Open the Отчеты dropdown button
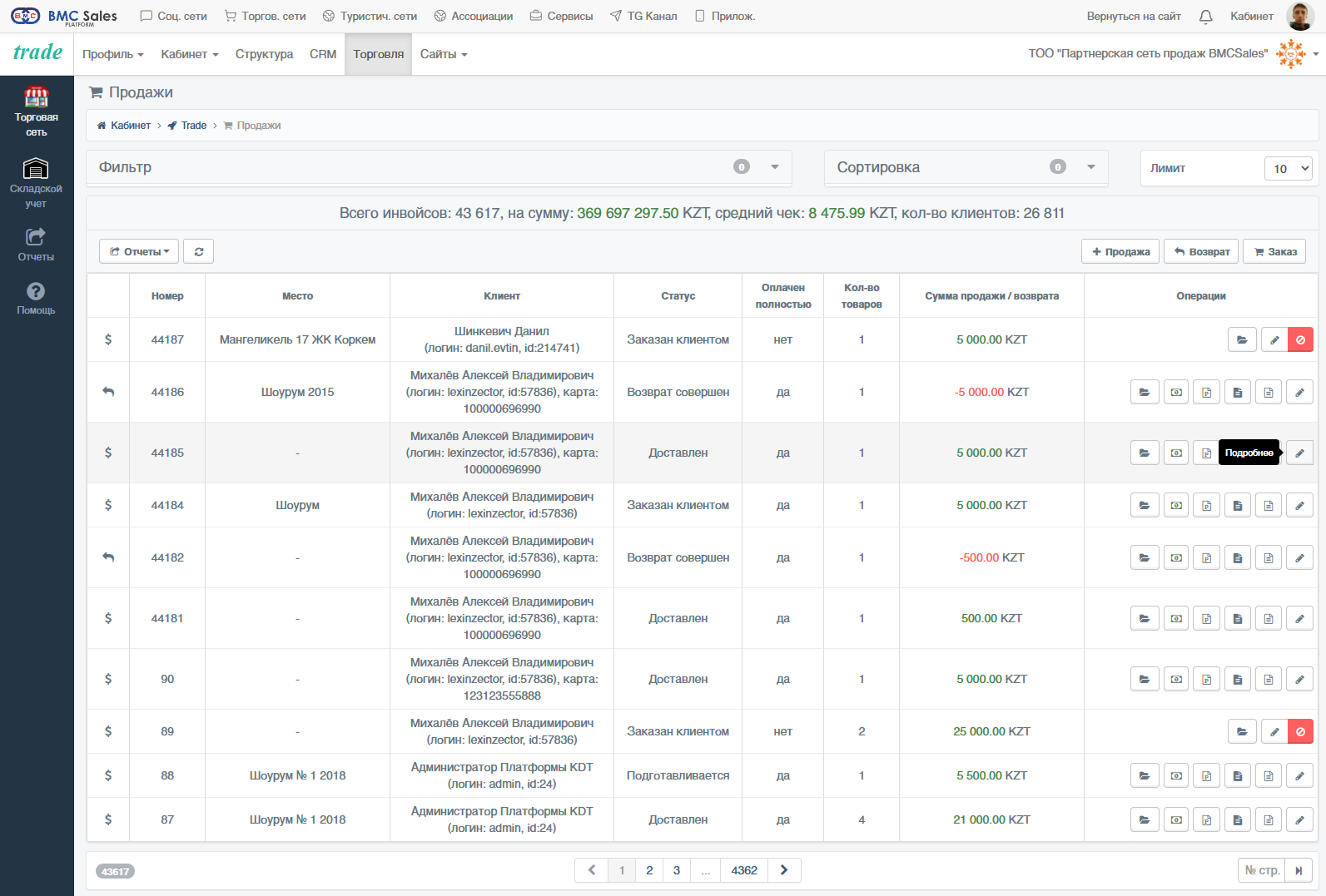The height and width of the screenshot is (896, 1326). pyautogui.click(x=139, y=251)
